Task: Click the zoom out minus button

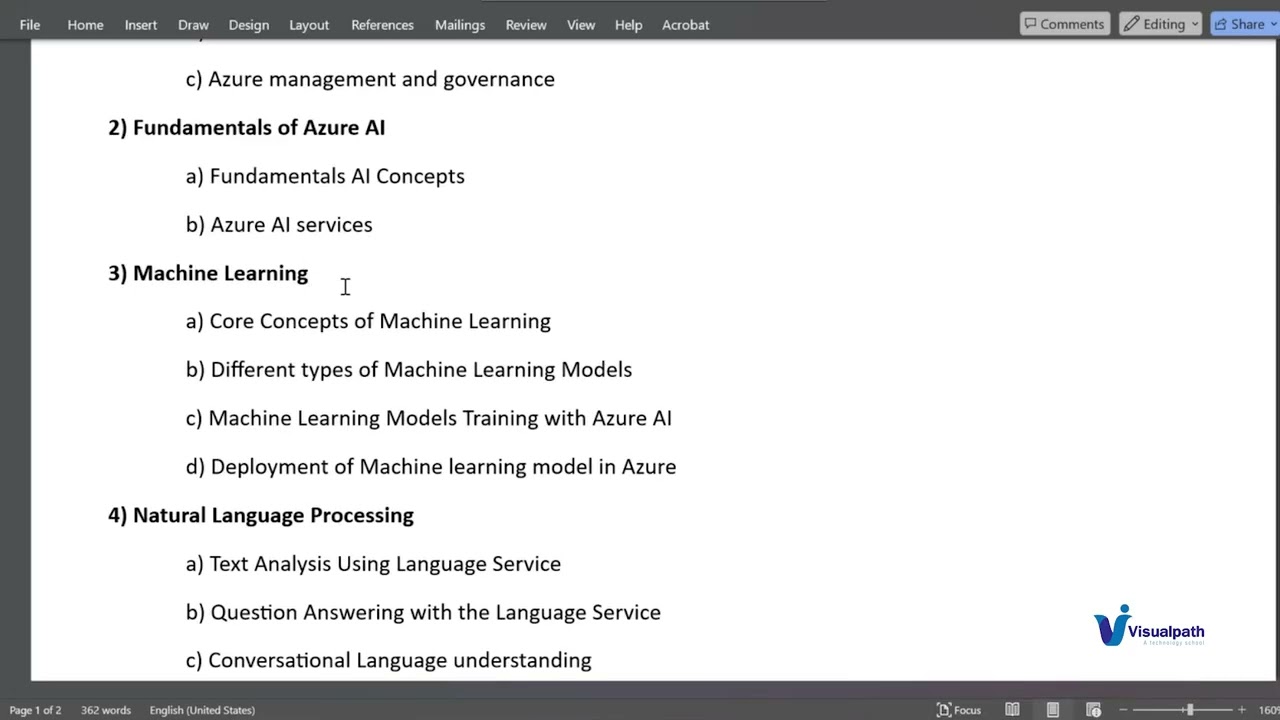Action: coord(1123,710)
